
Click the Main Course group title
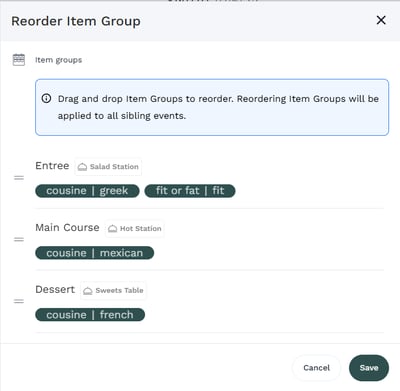coord(67,228)
